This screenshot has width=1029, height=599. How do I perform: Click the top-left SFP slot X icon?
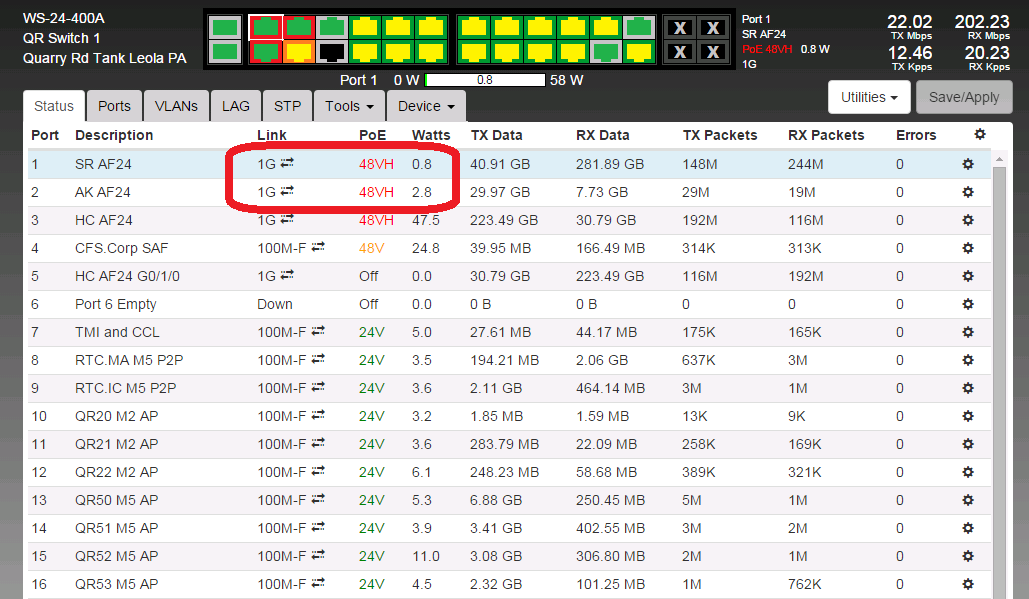coord(681,28)
